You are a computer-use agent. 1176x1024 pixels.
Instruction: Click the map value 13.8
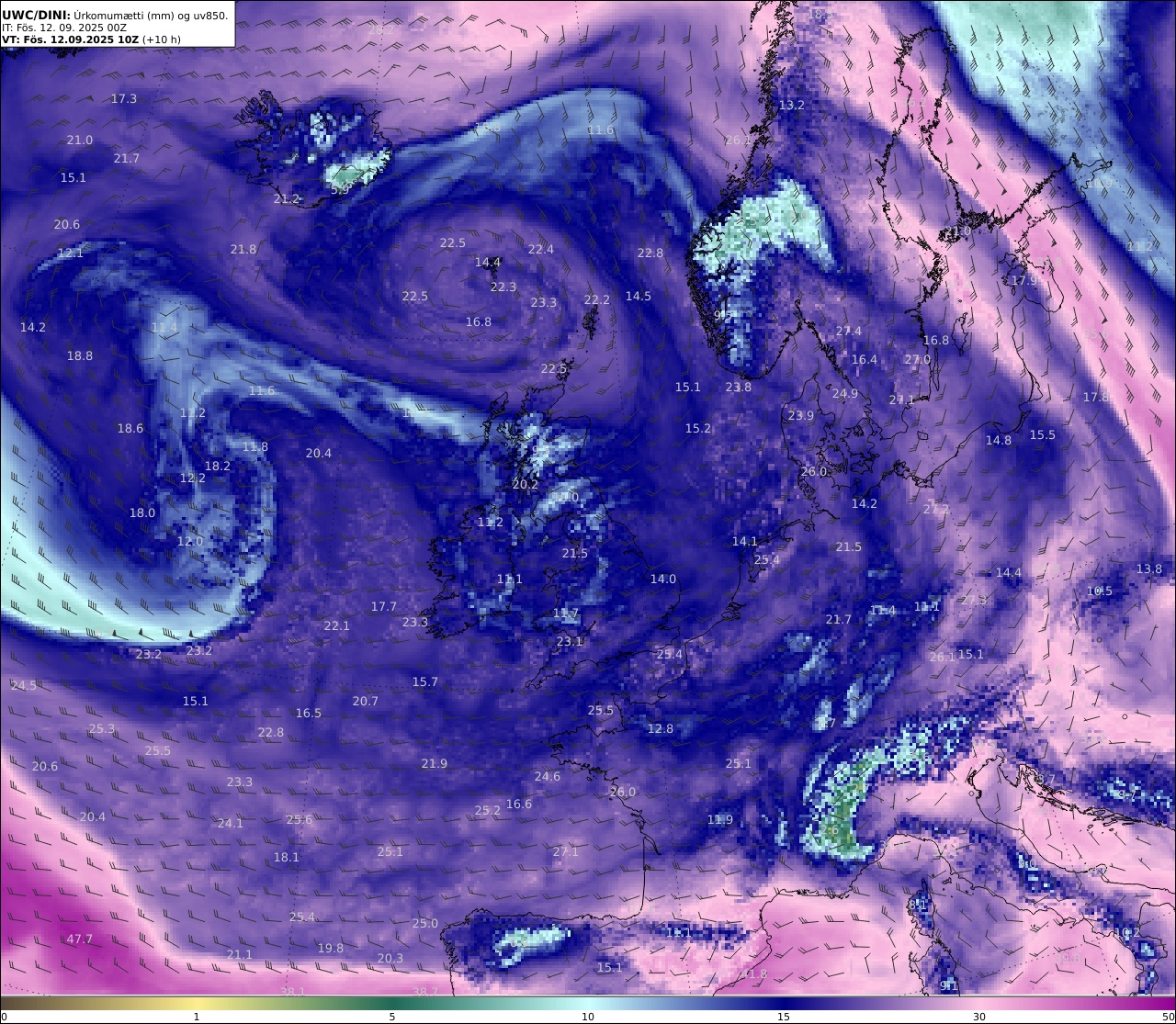click(x=1149, y=568)
